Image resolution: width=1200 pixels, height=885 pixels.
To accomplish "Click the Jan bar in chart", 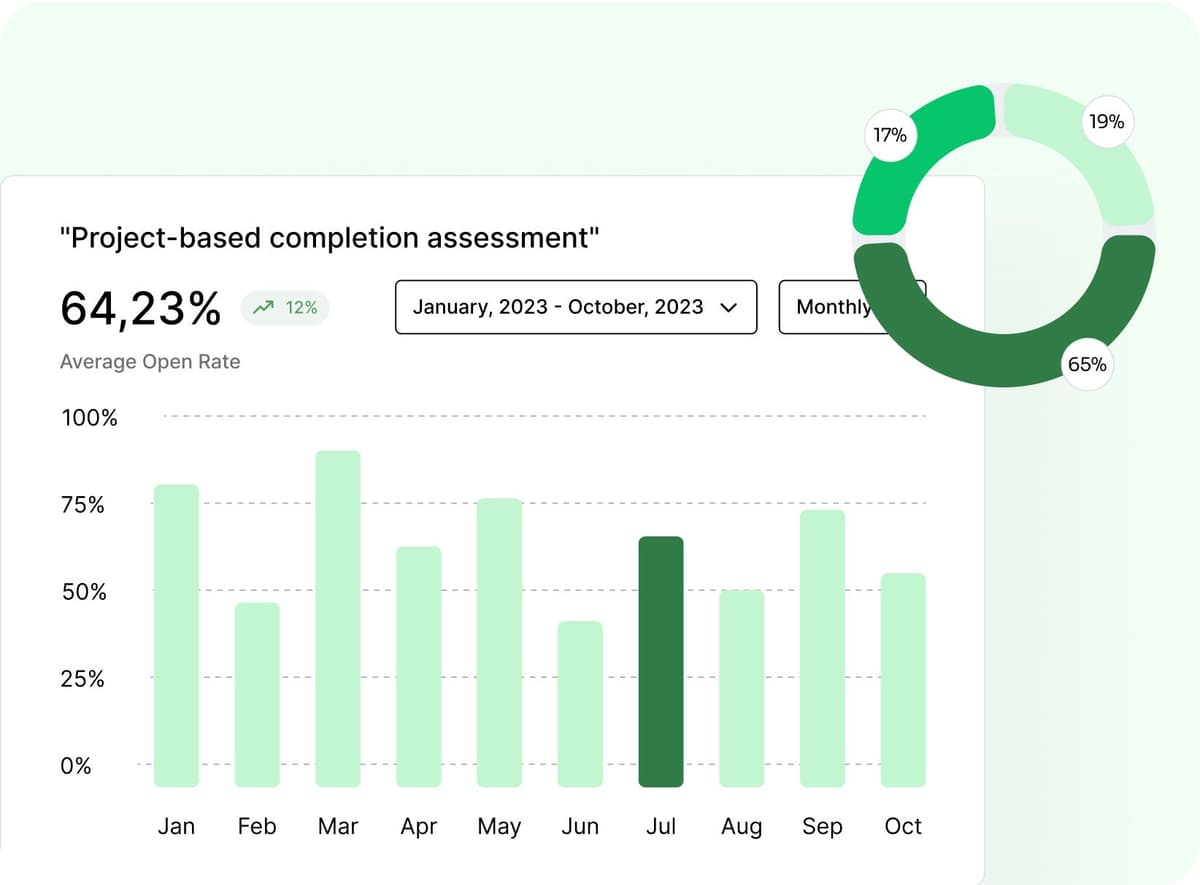I will pyautogui.click(x=176, y=635).
